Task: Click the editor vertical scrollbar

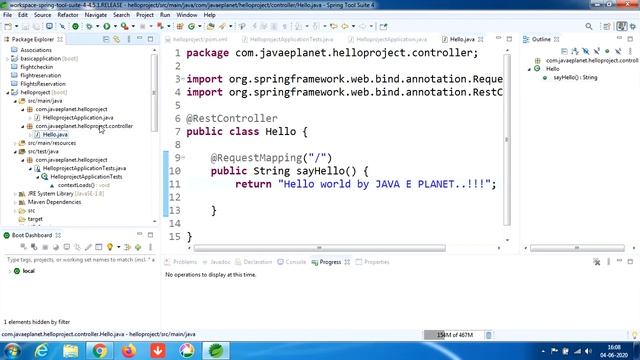Action: tap(507, 140)
